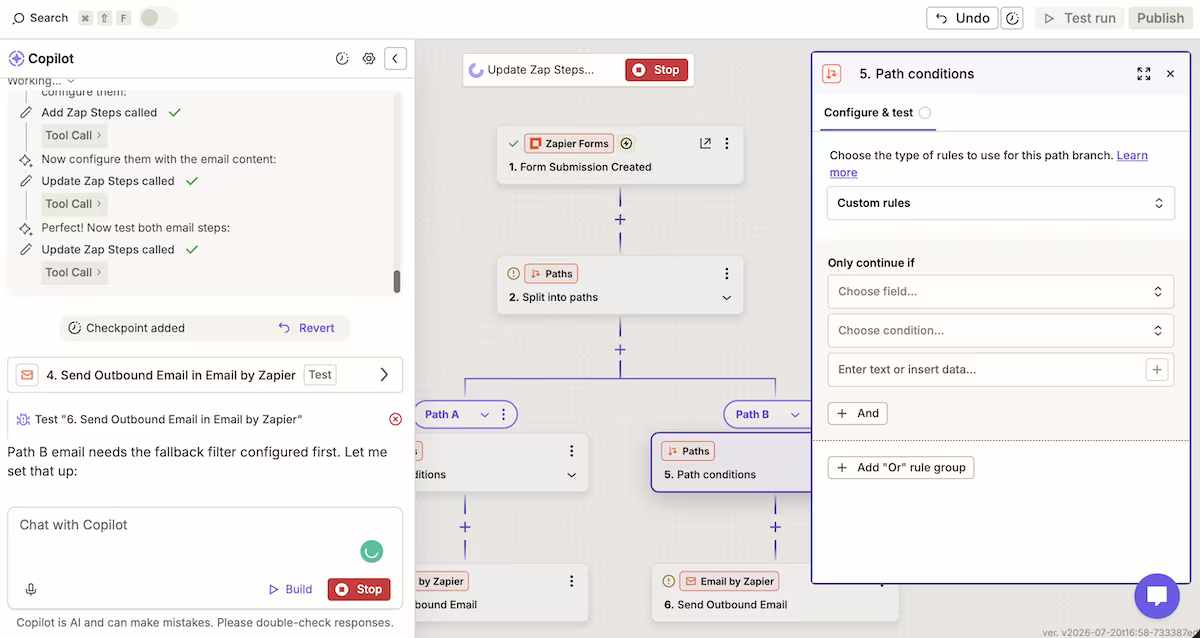
Task: Click the Paths badge on step 2
Action: coord(551,273)
